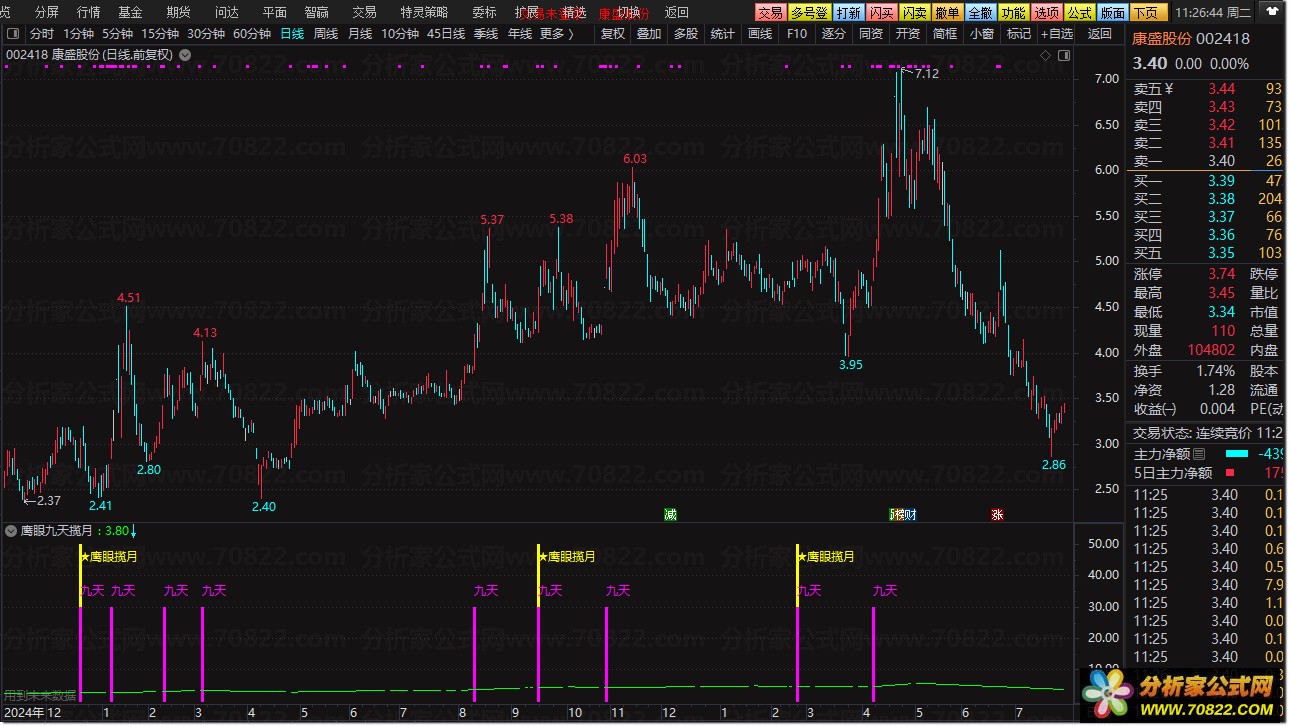Click 复权 in the chart toolbar

click(612, 33)
